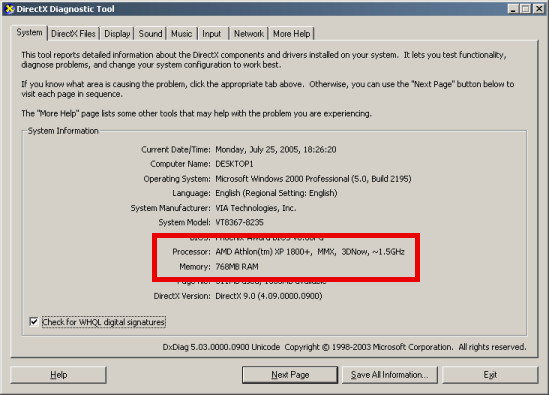Click the 'System Model:' label
Image resolution: width=549 pixels, height=395 pixels.
coord(185,223)
